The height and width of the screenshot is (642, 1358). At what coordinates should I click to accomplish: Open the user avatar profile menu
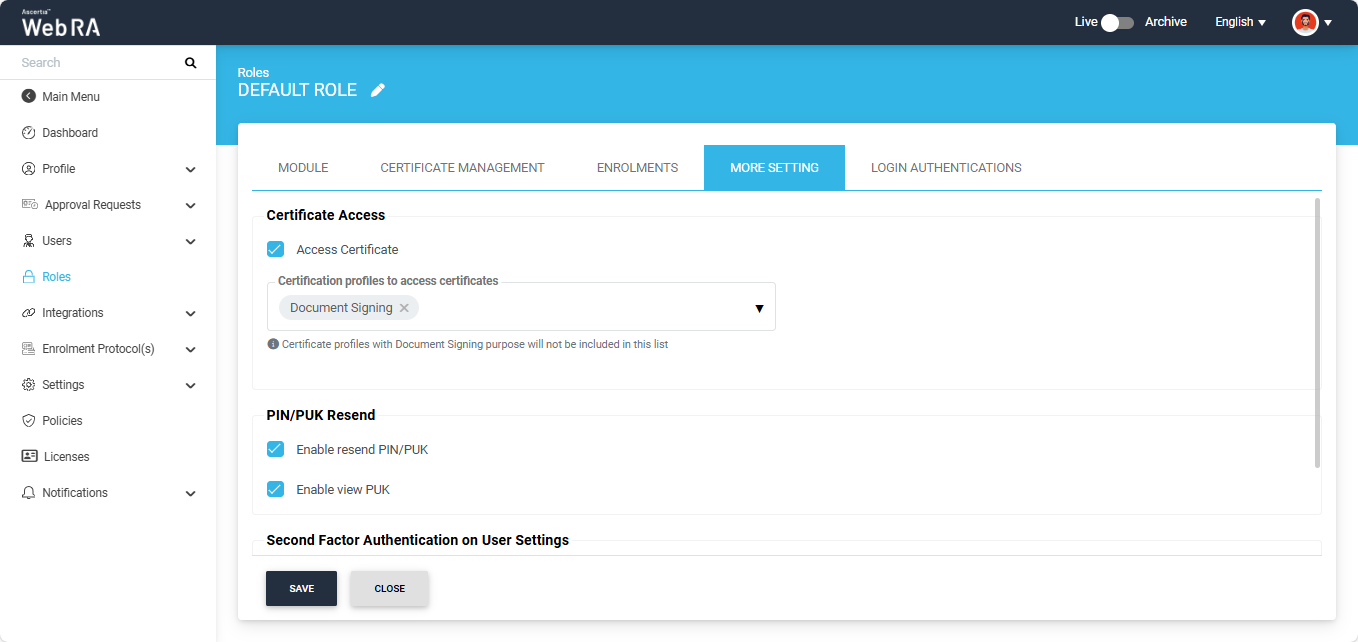(1305, 22)
